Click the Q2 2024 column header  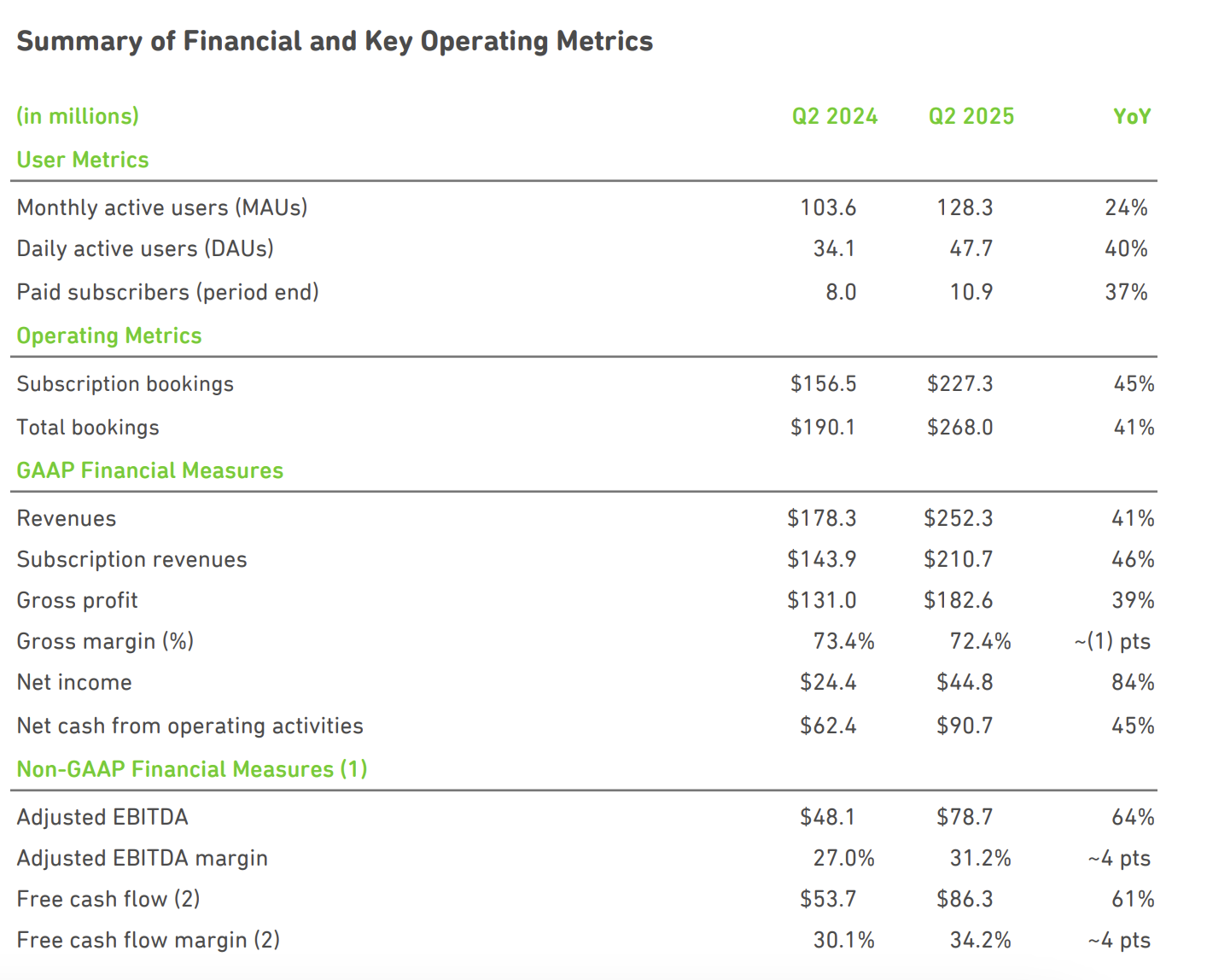point(834,116)
